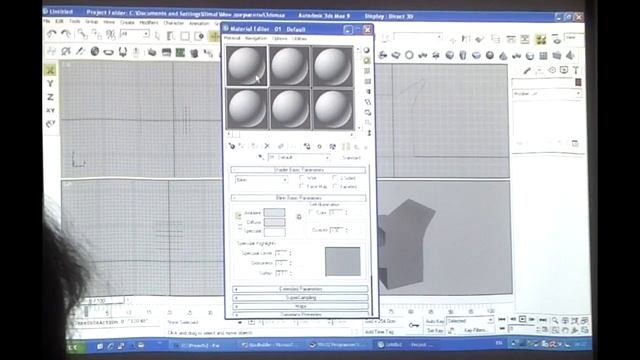Open Material menu in Material Editor
The width and height of the screenshot is (640, 360).
click(232, 38)
